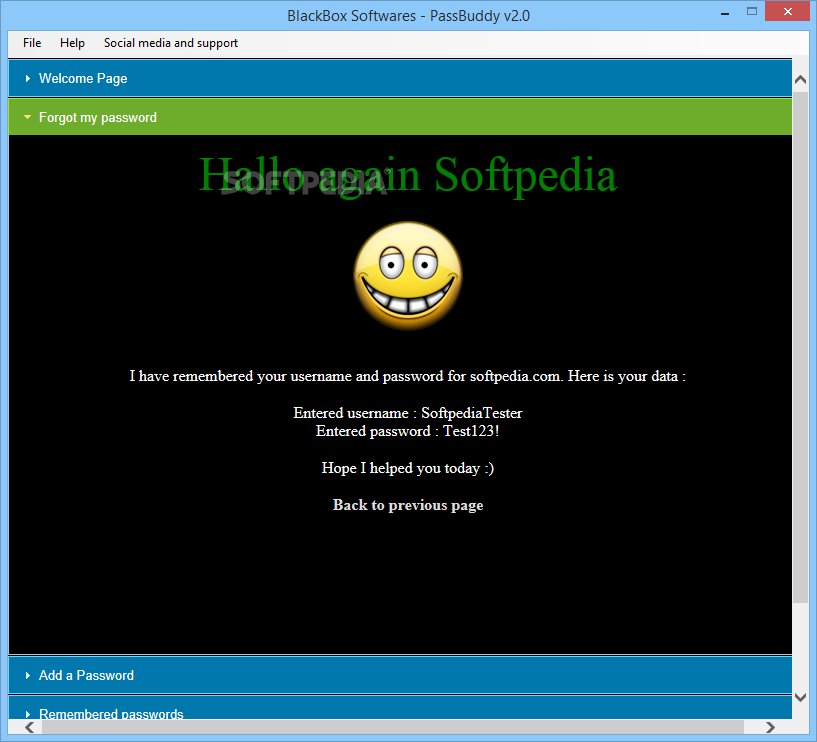
Task: Open Social media and support menu
Action: 170,43
